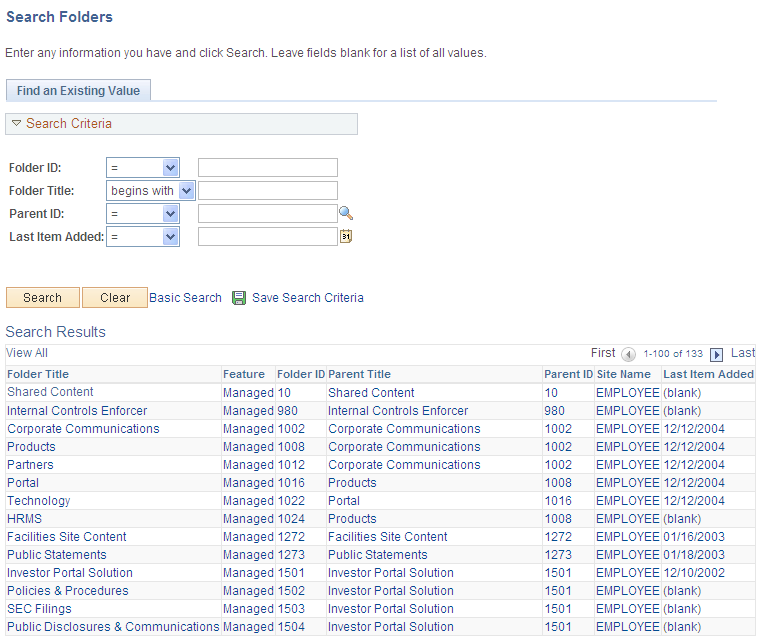The height and width of the screenshot is (636, 763).
Task: Collapse the Search Criteria section
Action: click(16, 124)
